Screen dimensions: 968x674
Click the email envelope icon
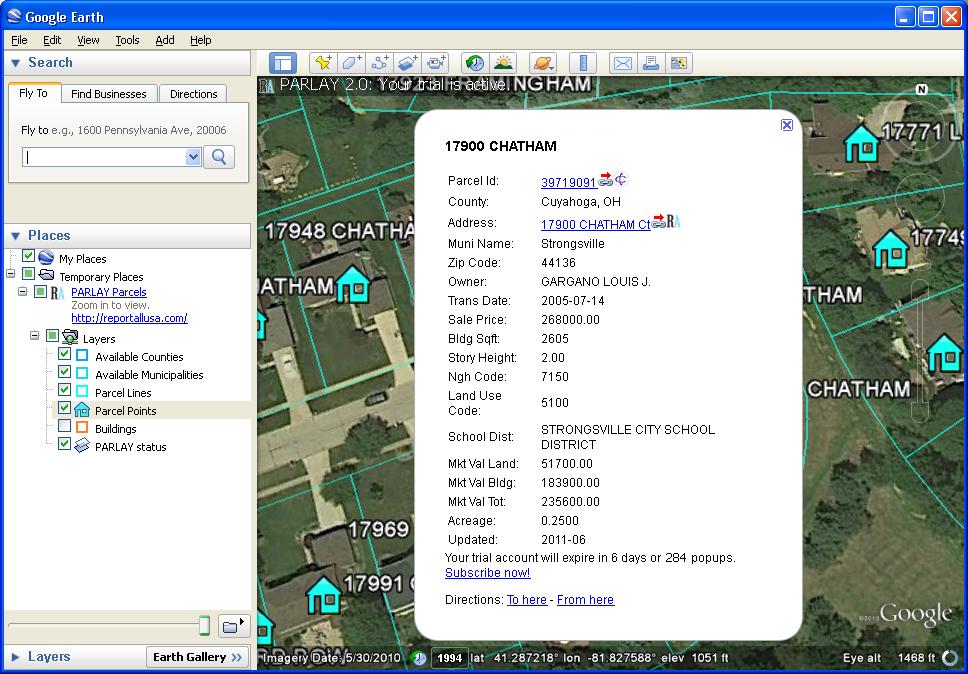pos(623,63)
